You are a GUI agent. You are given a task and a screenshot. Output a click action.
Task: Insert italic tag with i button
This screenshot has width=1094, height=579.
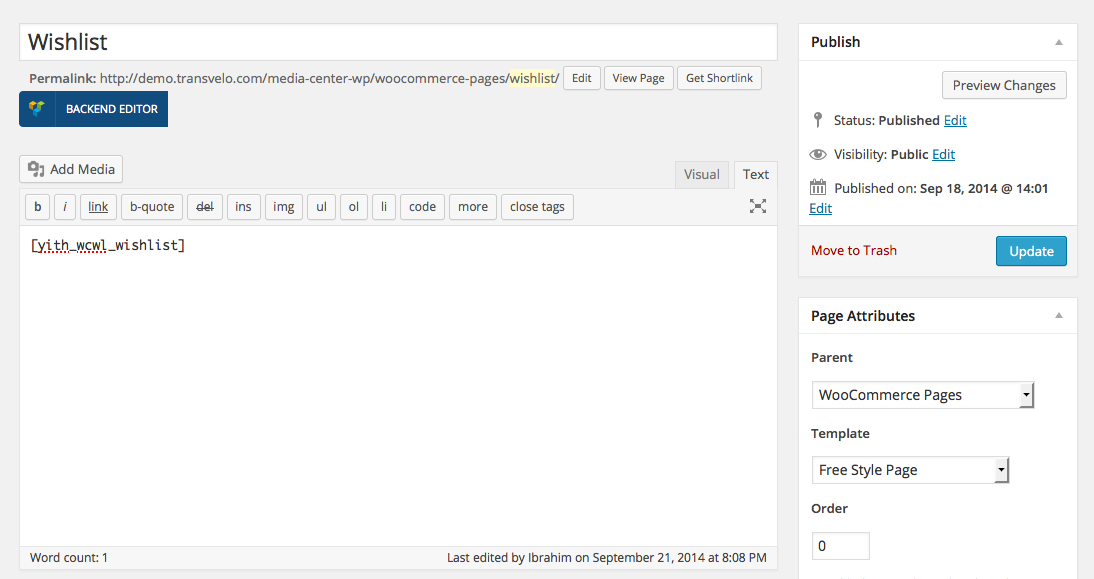[65, 206]
